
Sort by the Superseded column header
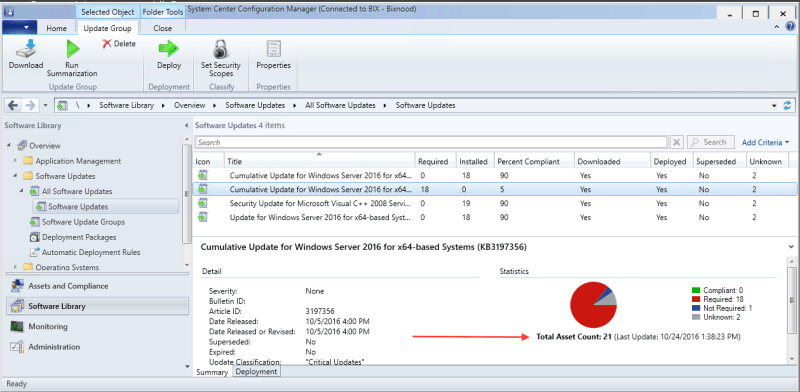(x=719, y=161)
